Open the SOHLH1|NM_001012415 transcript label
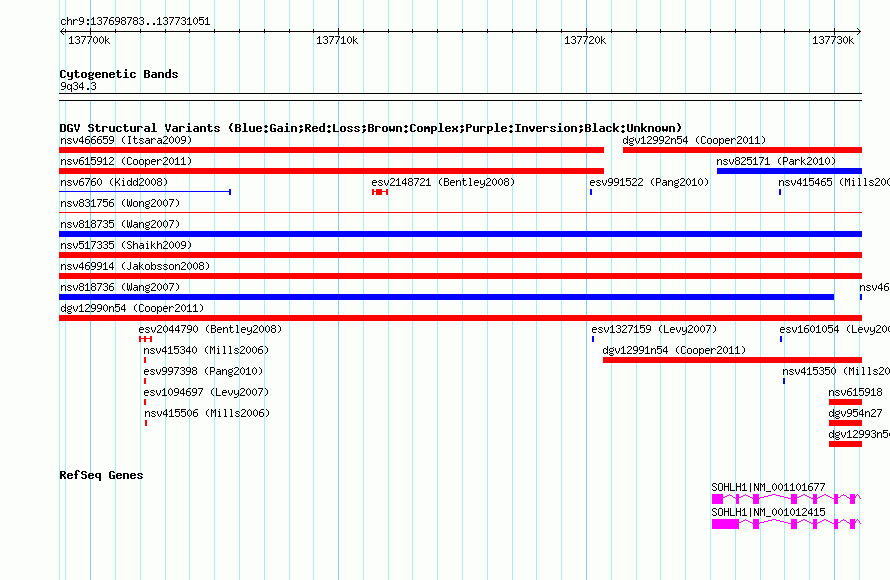This screenshot has width=890, height=580. point(769,512)
